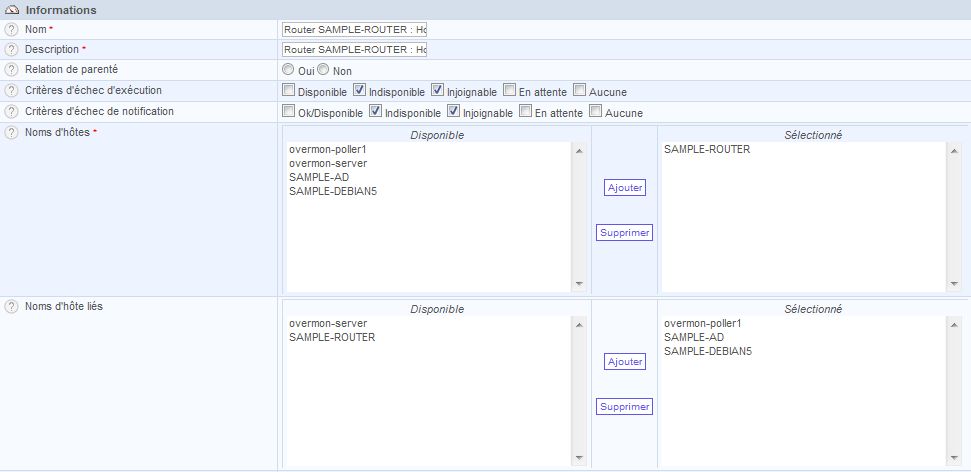Check Ok/Disponible notification criteria box
This screenshot has width=971, height=472.
pos(289,112)
